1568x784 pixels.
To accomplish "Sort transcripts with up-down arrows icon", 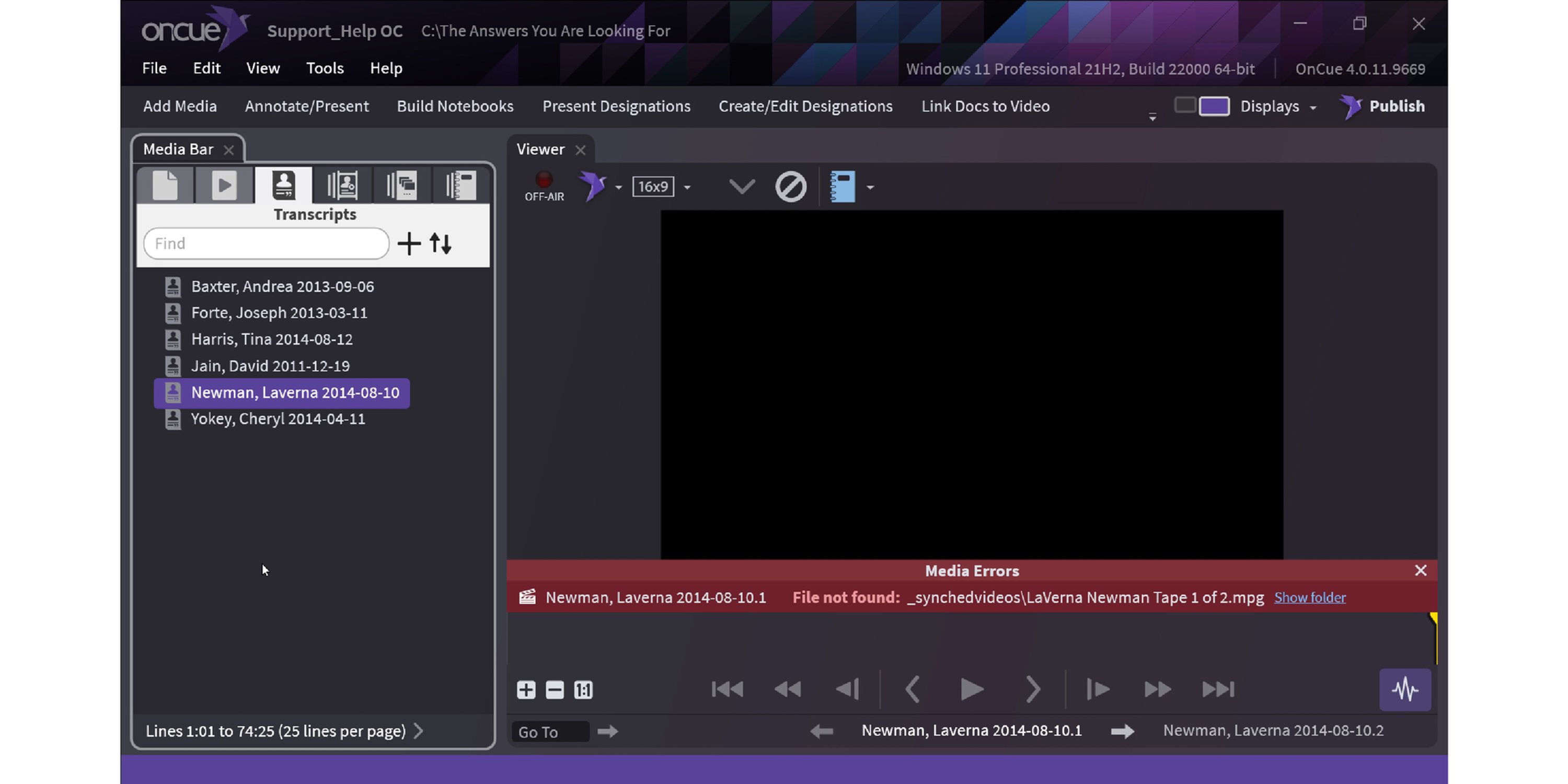I will click(x=441, y=244).
